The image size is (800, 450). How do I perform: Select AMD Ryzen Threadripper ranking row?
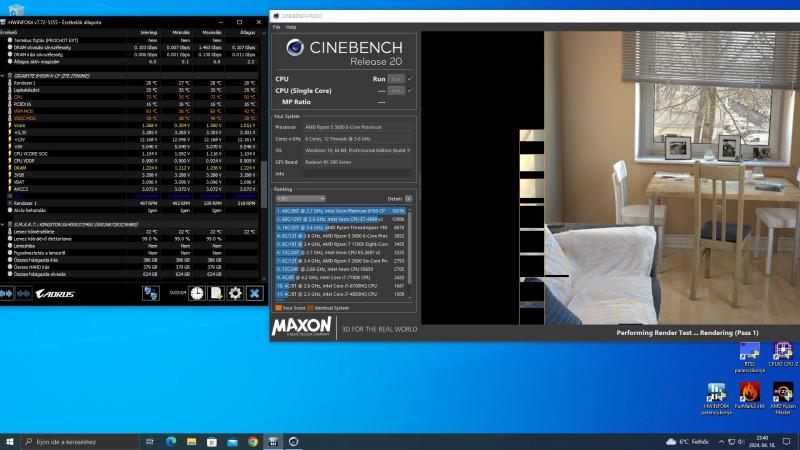[x=340, y=228]
